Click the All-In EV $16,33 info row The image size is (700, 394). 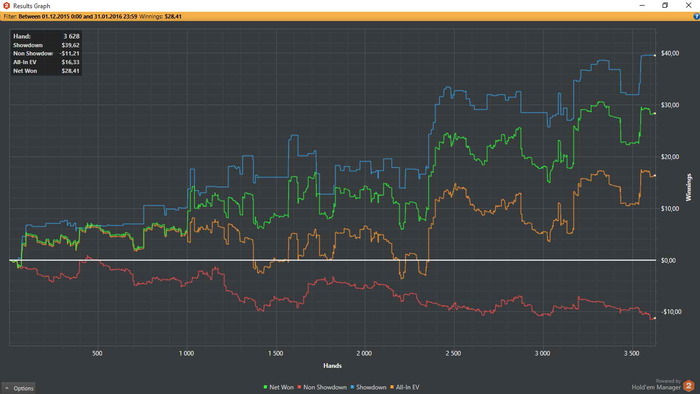point(46,62)
